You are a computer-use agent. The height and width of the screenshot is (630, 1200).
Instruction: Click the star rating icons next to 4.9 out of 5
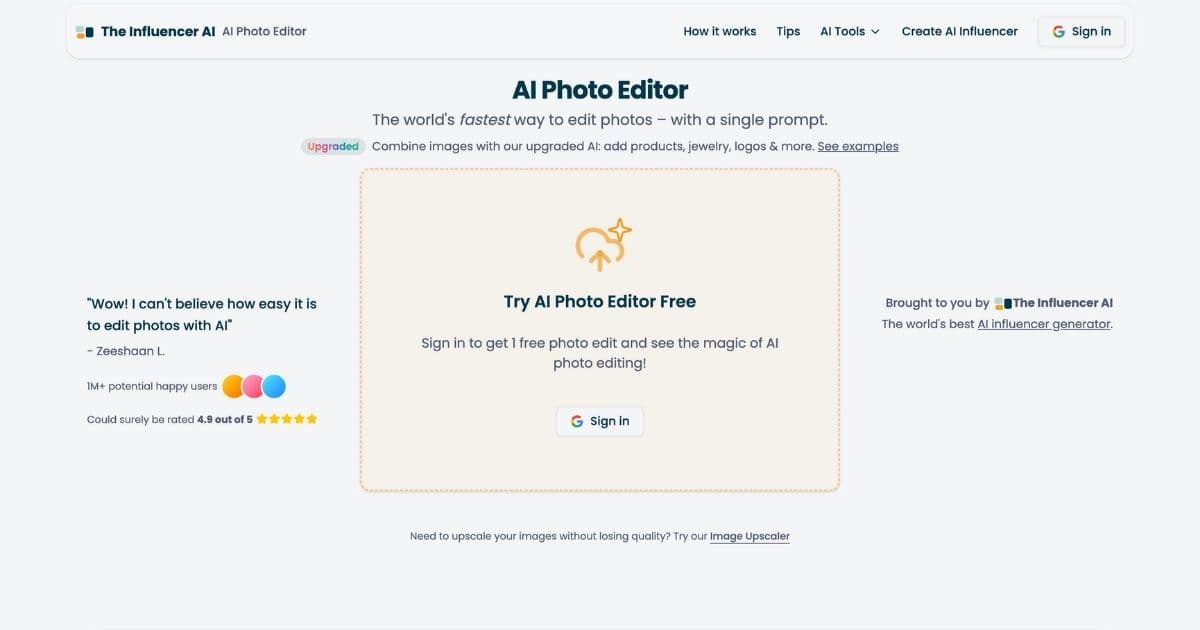[285, 419]
